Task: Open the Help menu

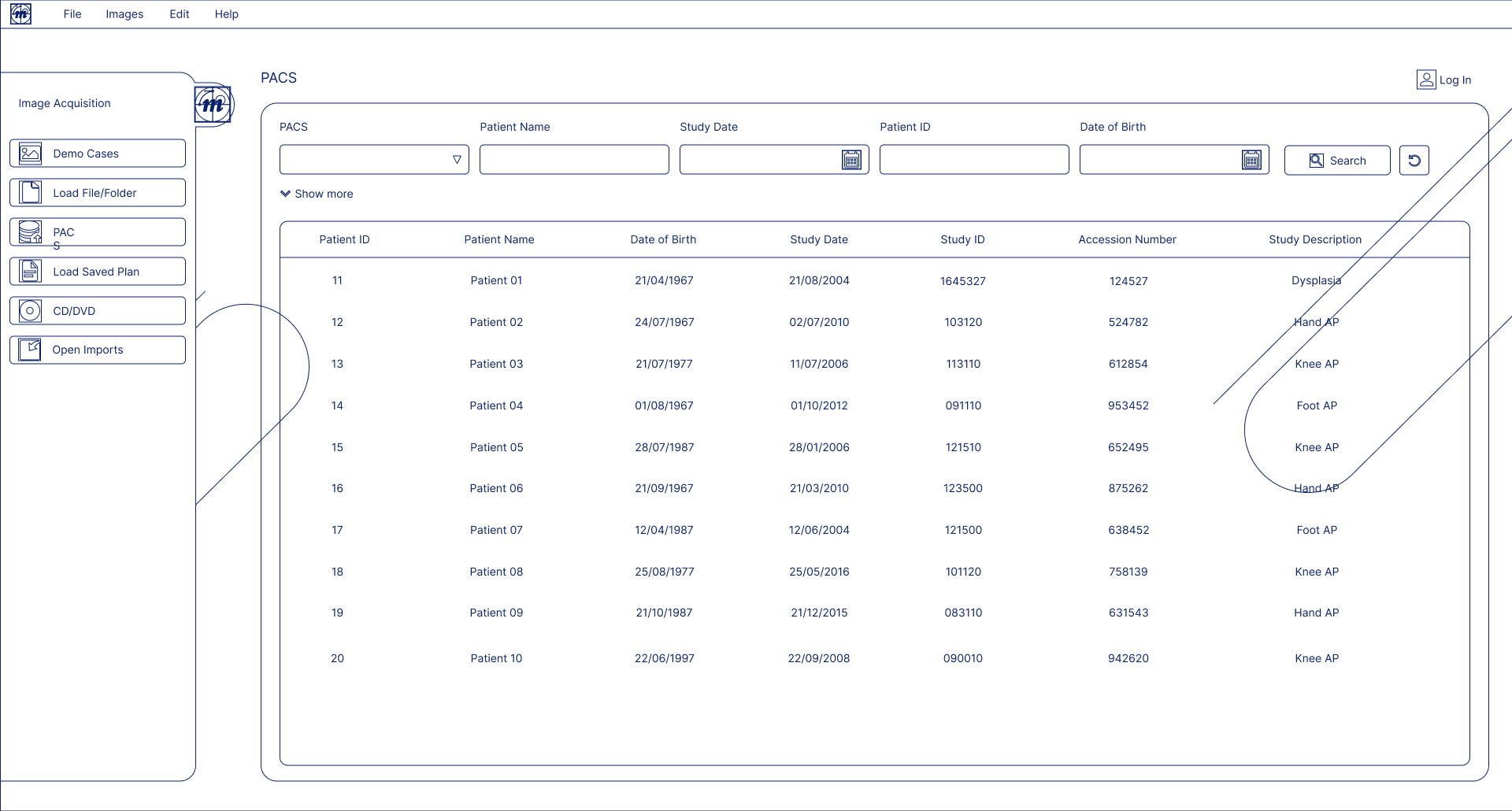Action: click(226, 13)
